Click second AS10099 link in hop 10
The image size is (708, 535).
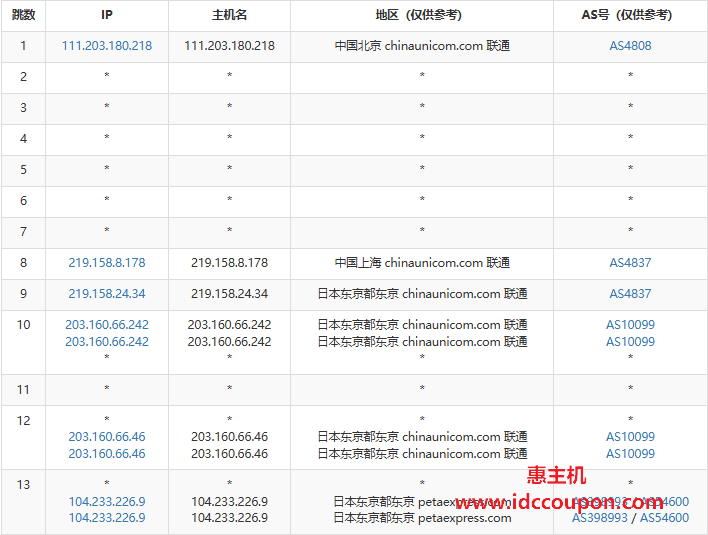click(x=630, y=342)
